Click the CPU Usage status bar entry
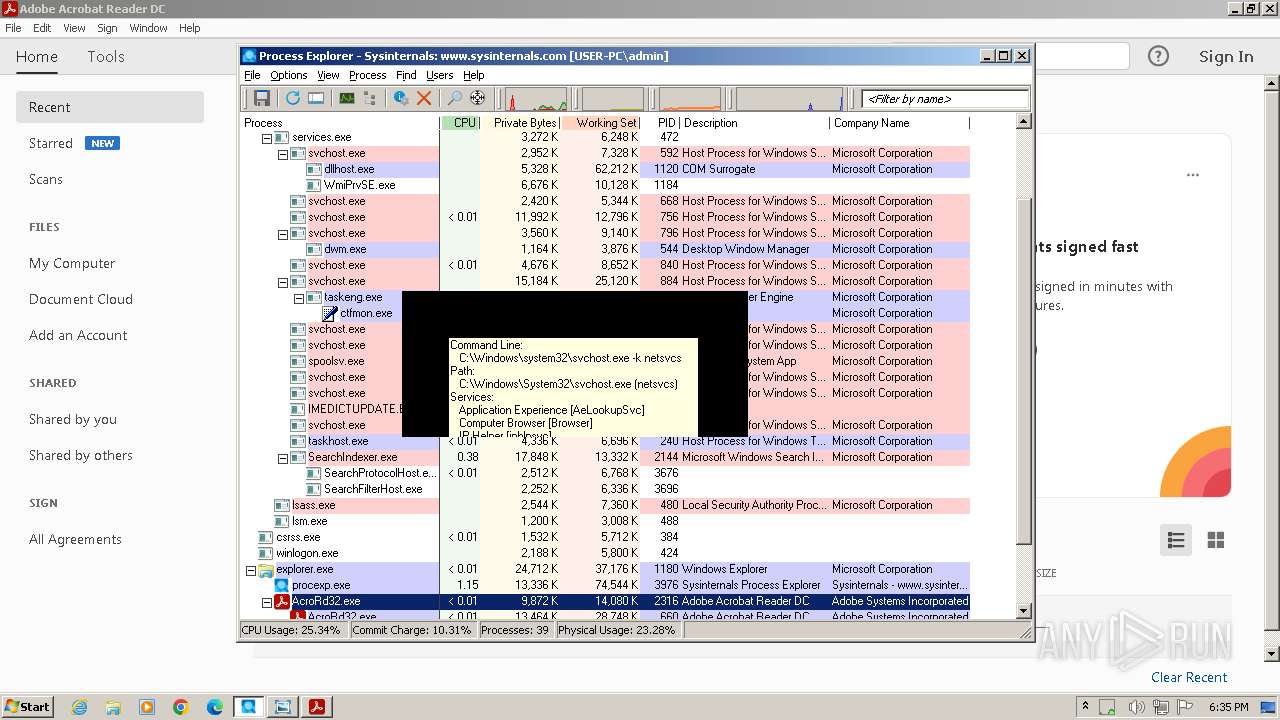Screen dimensions: 1280x720 coord(293,631)
